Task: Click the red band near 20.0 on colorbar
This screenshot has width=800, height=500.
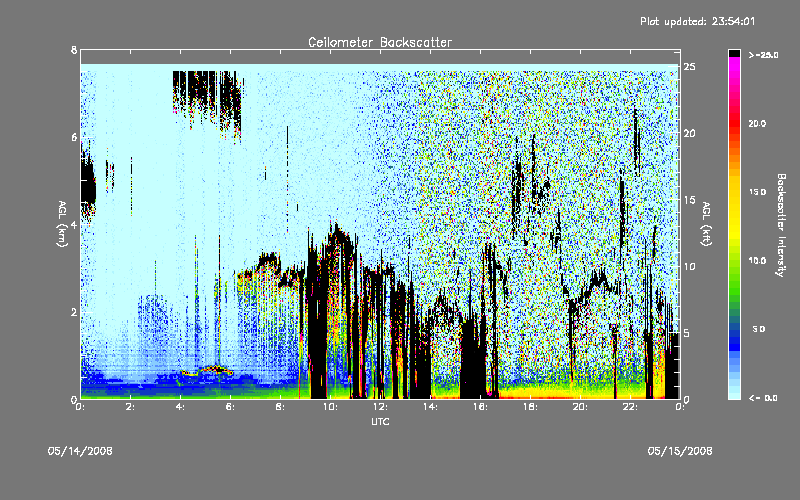Action: pos(734,124)
